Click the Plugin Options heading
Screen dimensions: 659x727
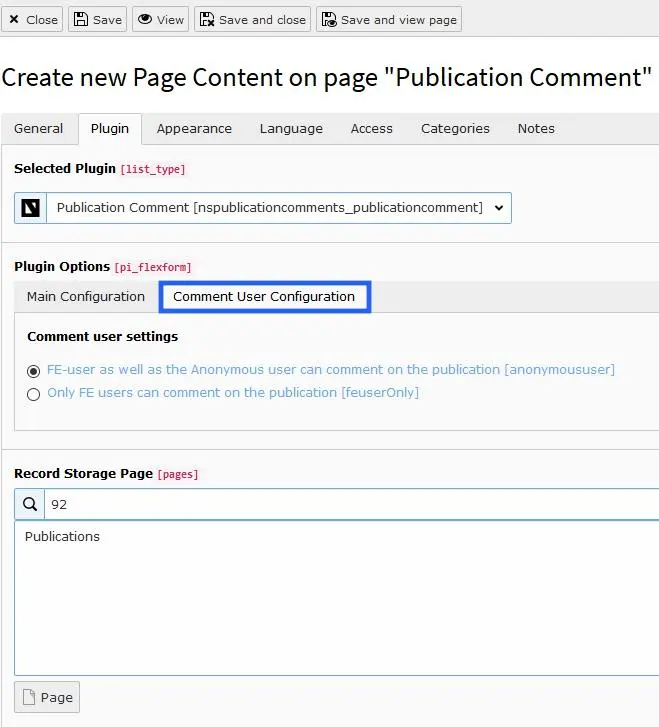click(62, 267)
